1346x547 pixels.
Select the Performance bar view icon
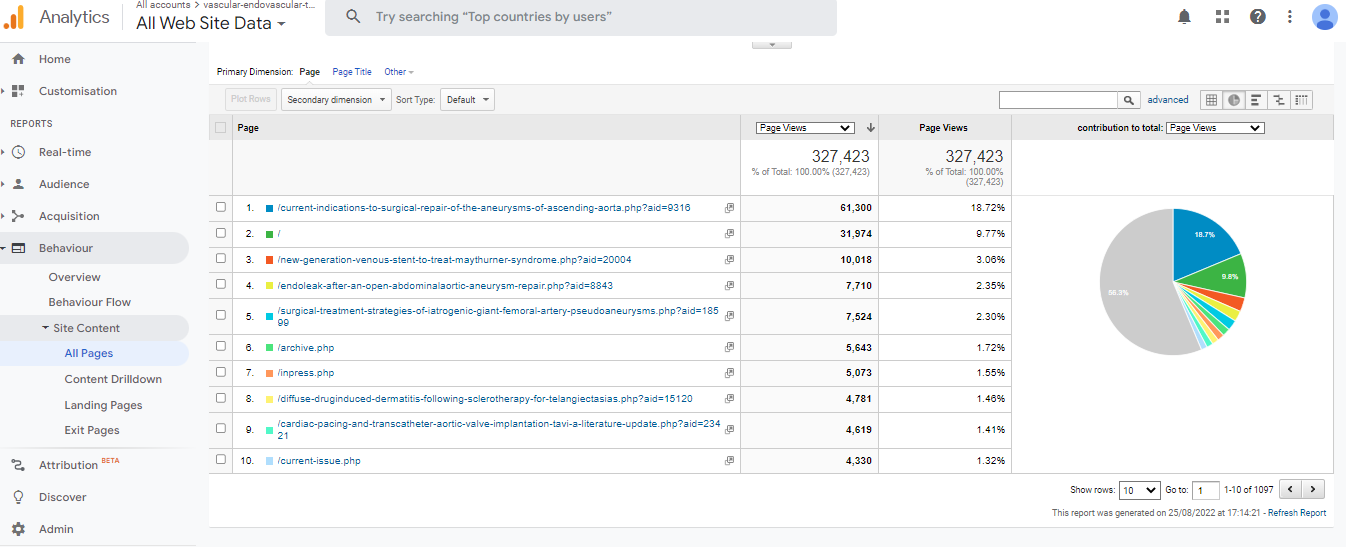tap(1255, 100)
